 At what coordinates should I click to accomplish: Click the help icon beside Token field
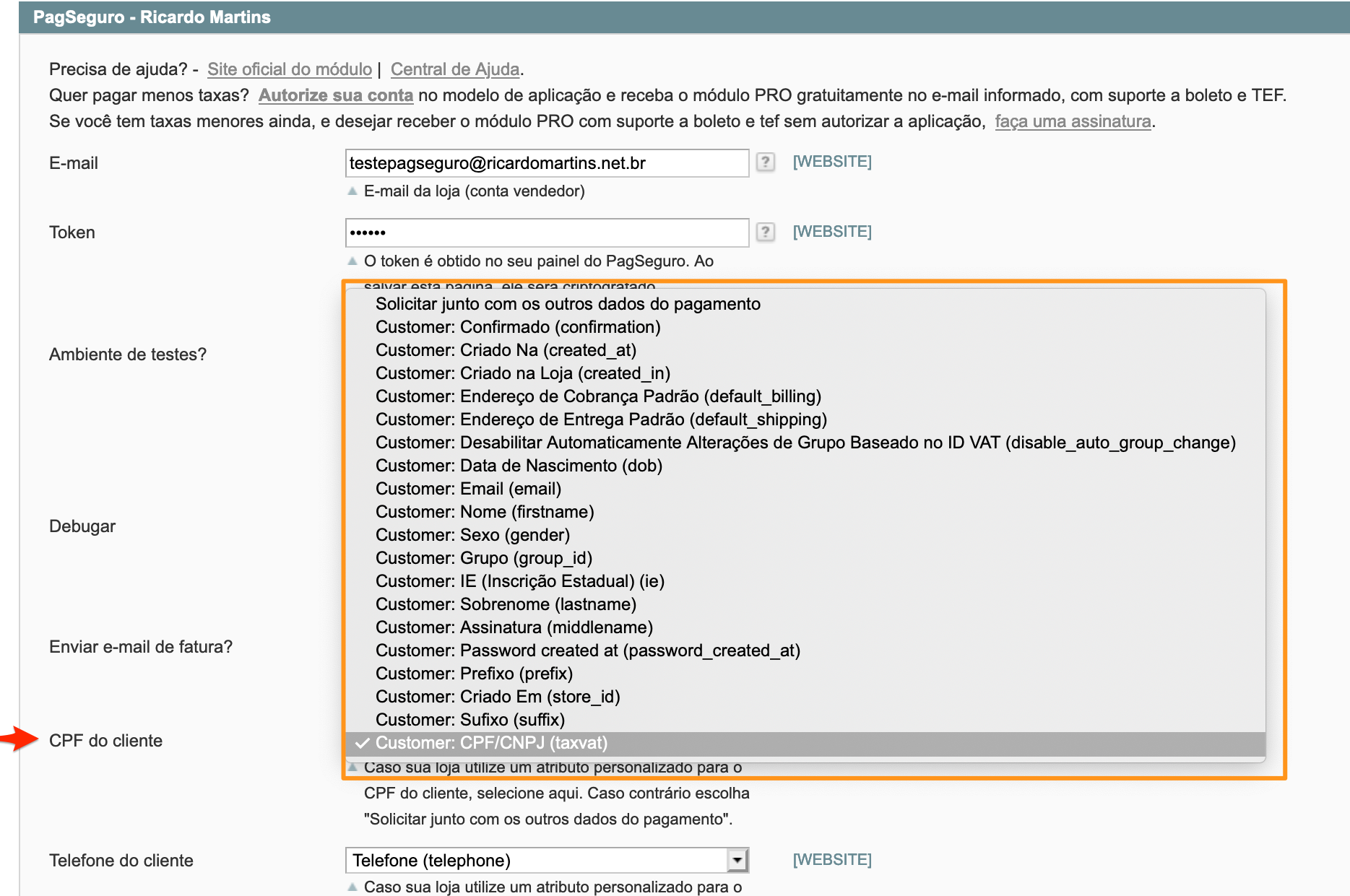pyautogui.click(x=766, y=232)
